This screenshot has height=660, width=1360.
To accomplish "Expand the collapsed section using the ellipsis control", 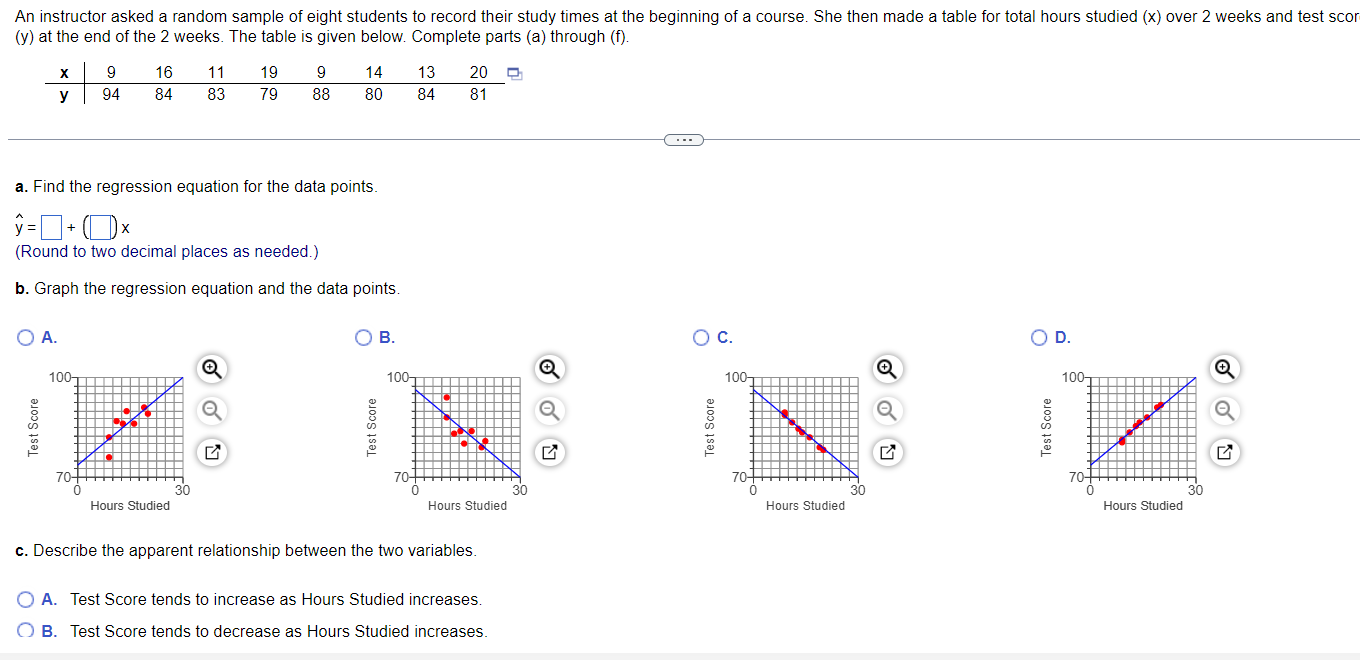I will tap(684, 139).
